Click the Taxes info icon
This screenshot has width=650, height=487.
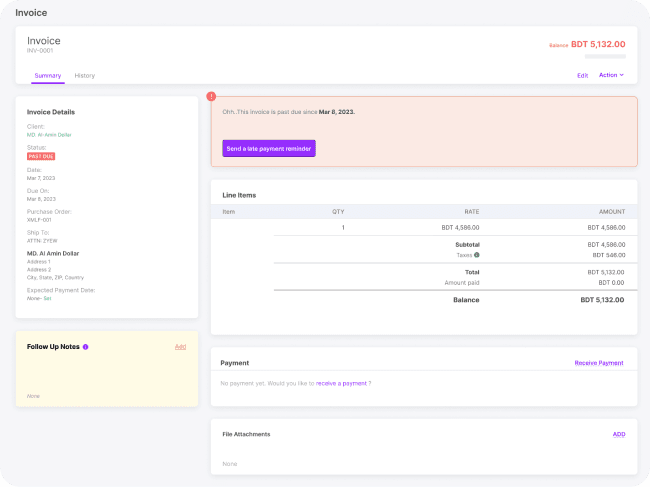476,255
